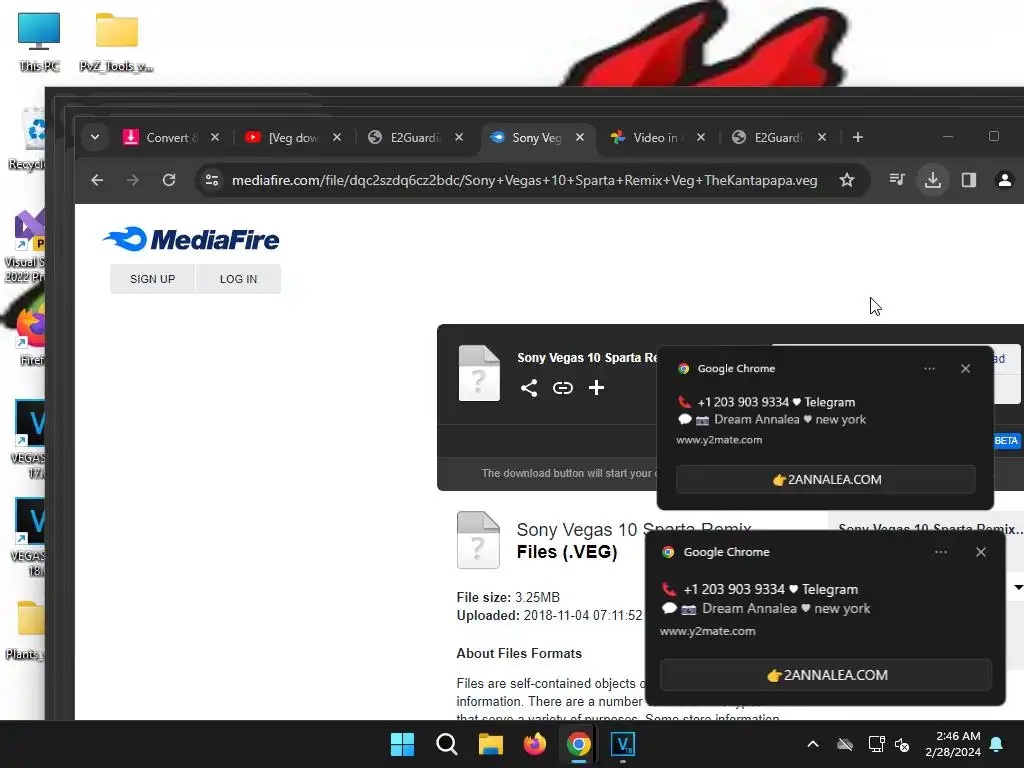Click "About Files Formats" heading
Image resolution: width=1024 pixels, height=768 pixels.
click(519, 653)
